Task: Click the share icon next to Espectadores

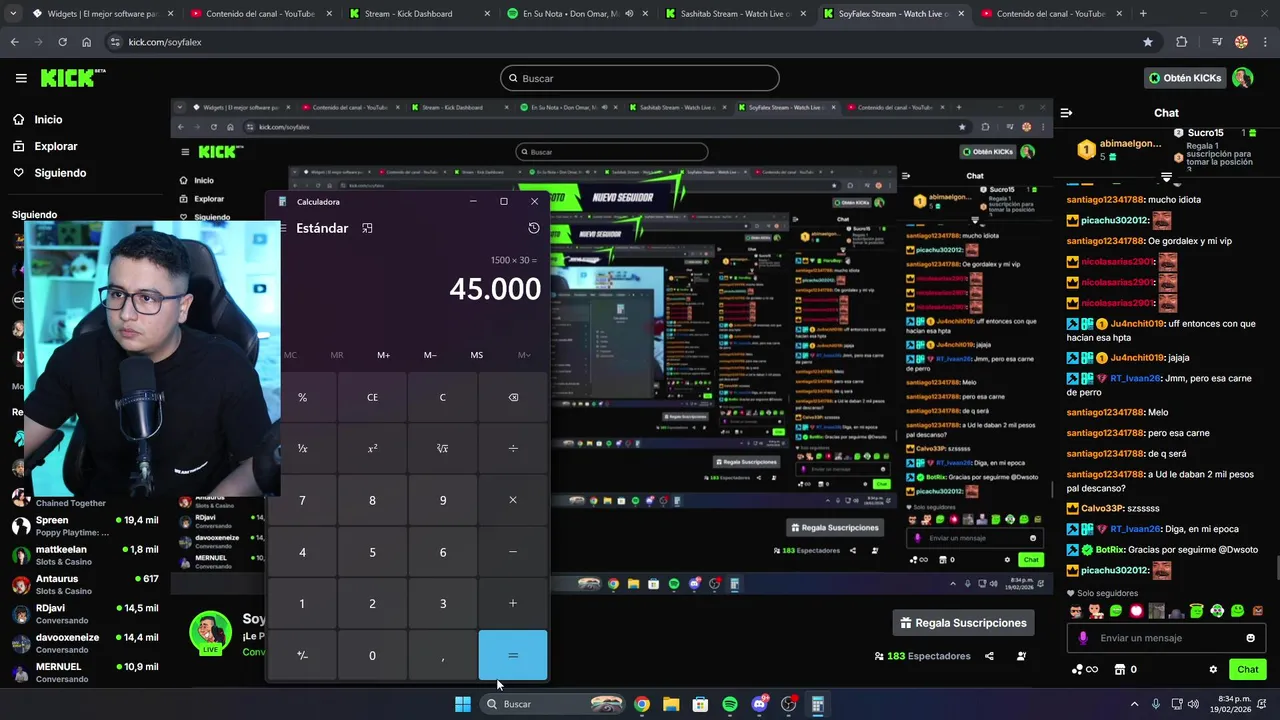Action: click(x=989, y=656)
